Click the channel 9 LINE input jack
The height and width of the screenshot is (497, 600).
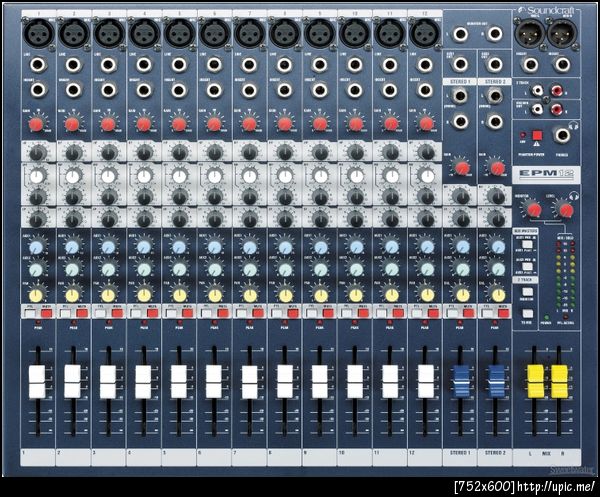pyautogui.click(x=320, y=65)
